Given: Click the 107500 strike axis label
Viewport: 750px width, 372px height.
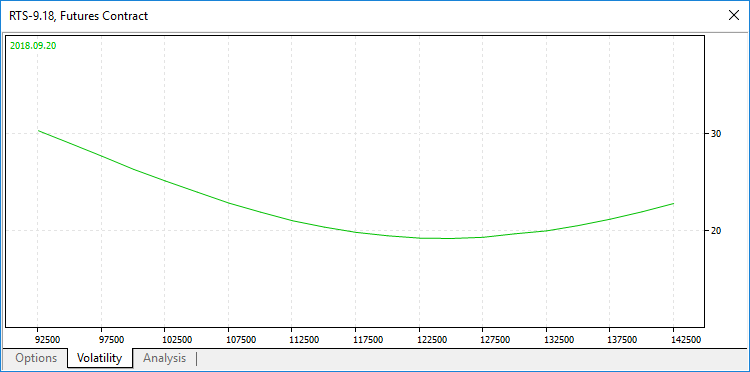Looking at the screenshot, I should pyautogui.click(x=241, y=339).
